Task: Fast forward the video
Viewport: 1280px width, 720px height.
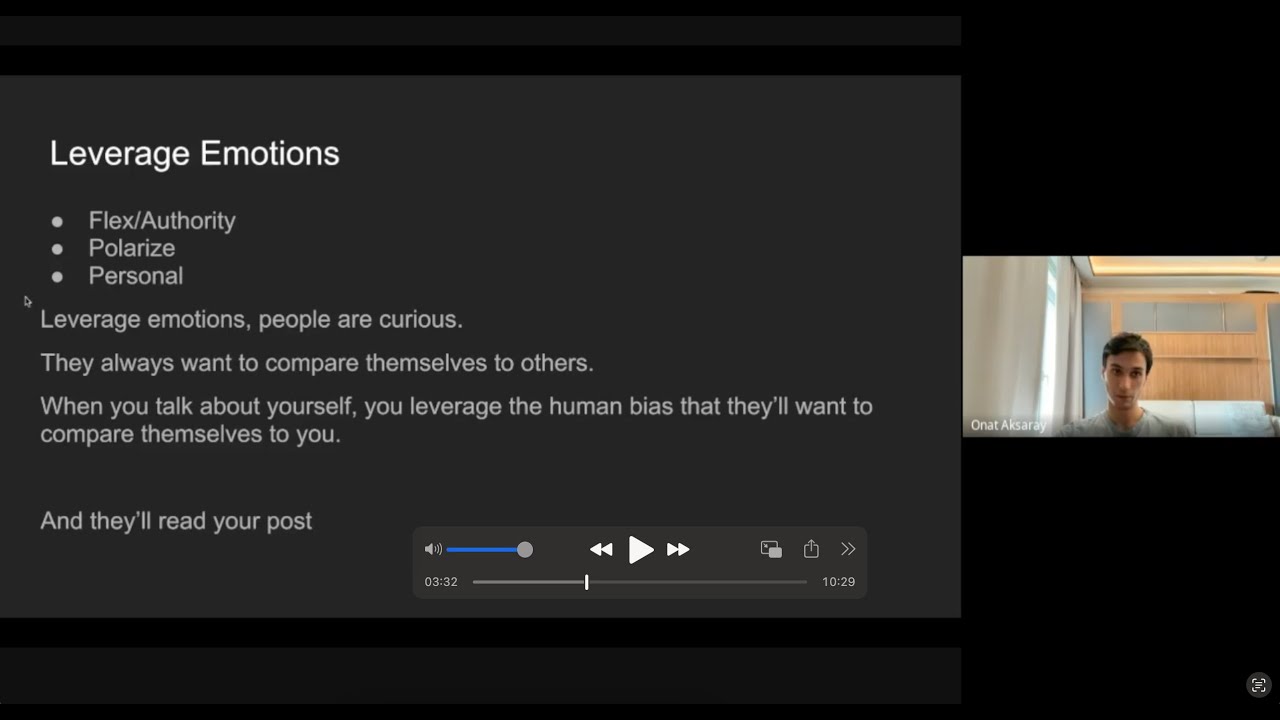Action: (678, 549)
